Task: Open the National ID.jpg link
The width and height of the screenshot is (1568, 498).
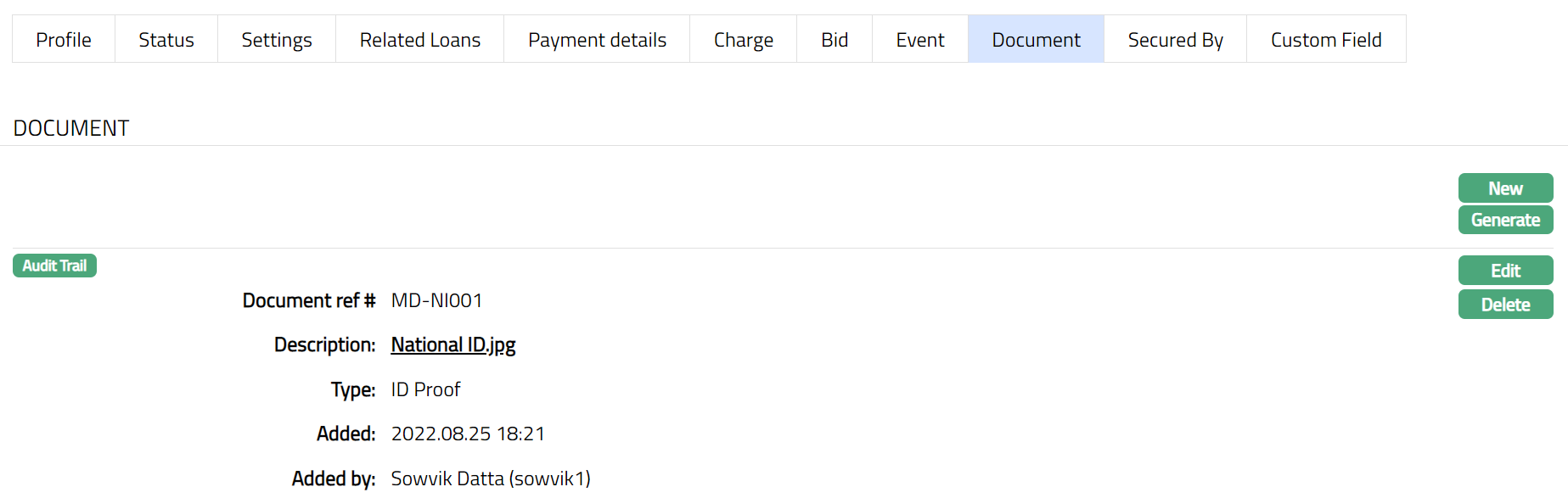Action: pyautogui.click(x=453, y=345)
